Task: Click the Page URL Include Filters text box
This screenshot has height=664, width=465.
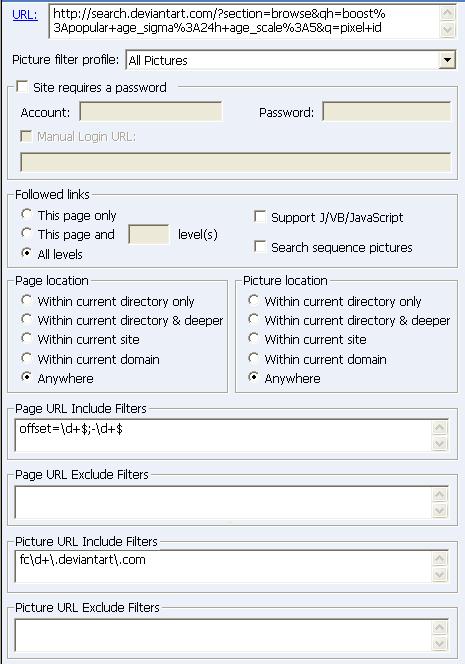Action: click(x=223, y=435)
